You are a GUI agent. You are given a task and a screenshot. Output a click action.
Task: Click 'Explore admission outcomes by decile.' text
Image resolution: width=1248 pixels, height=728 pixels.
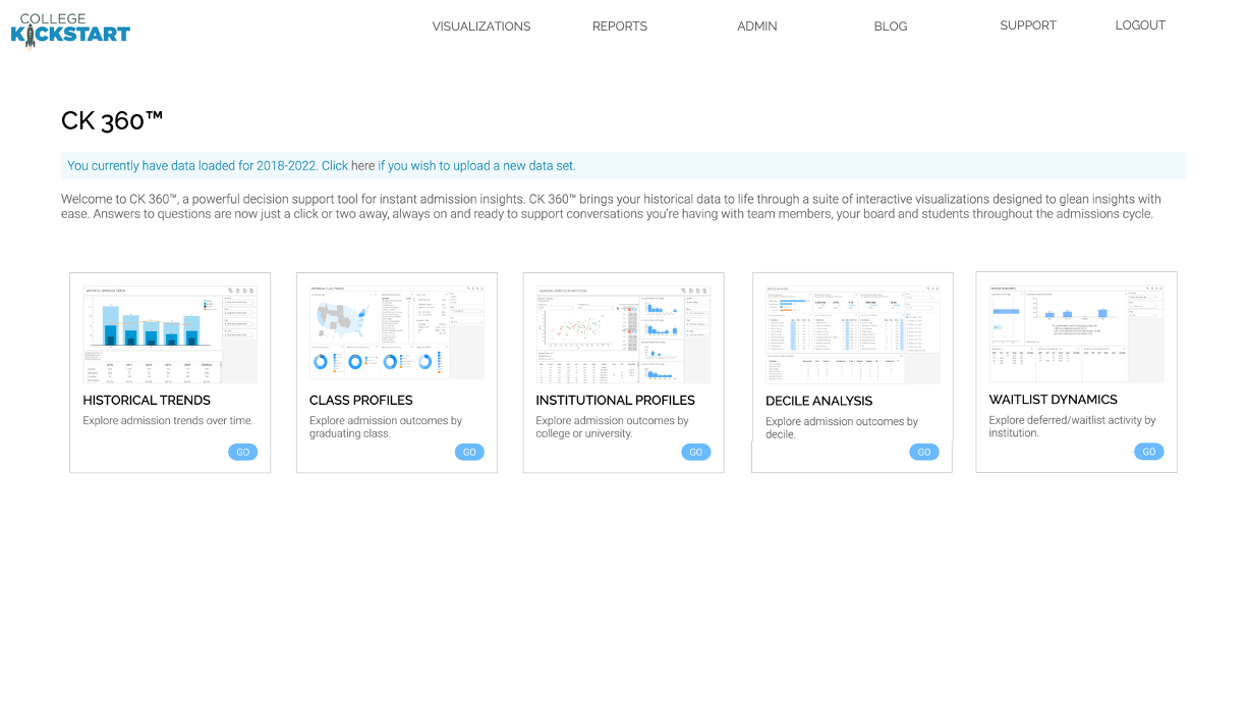(x=842, y=428)
